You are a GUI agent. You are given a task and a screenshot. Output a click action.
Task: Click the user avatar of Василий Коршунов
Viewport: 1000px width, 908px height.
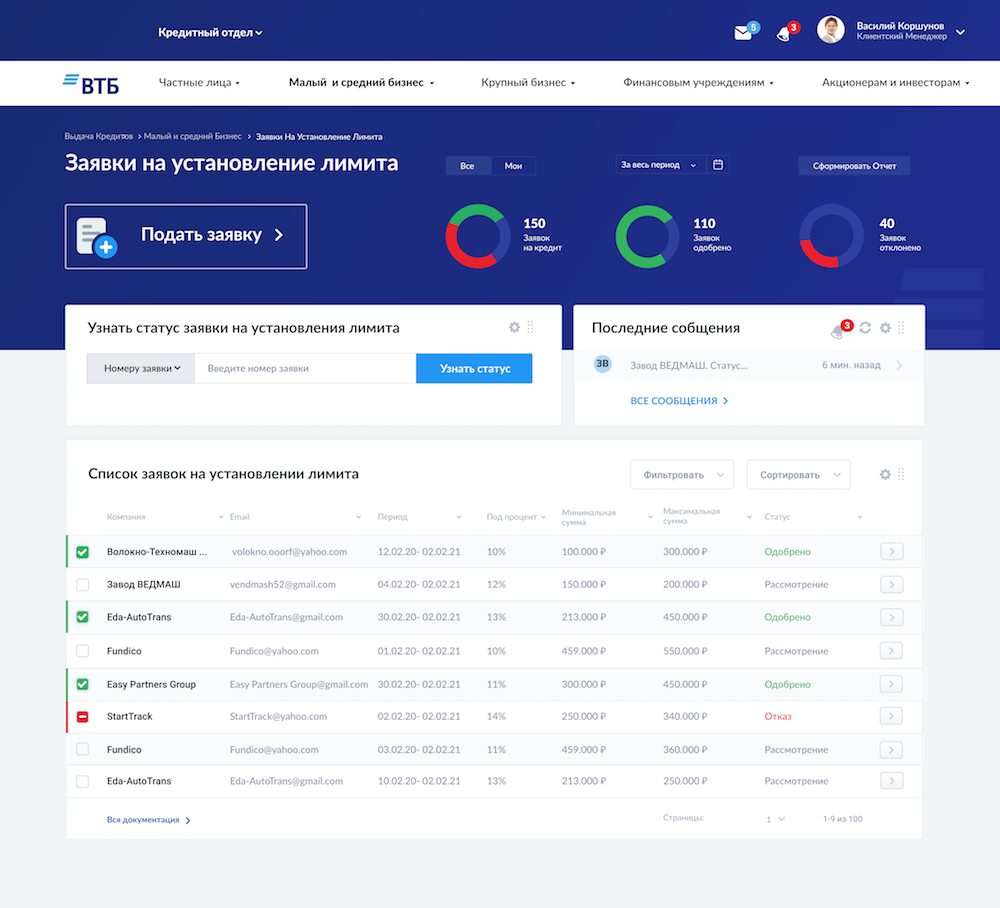pyautogui.click(x=831, y=30)
